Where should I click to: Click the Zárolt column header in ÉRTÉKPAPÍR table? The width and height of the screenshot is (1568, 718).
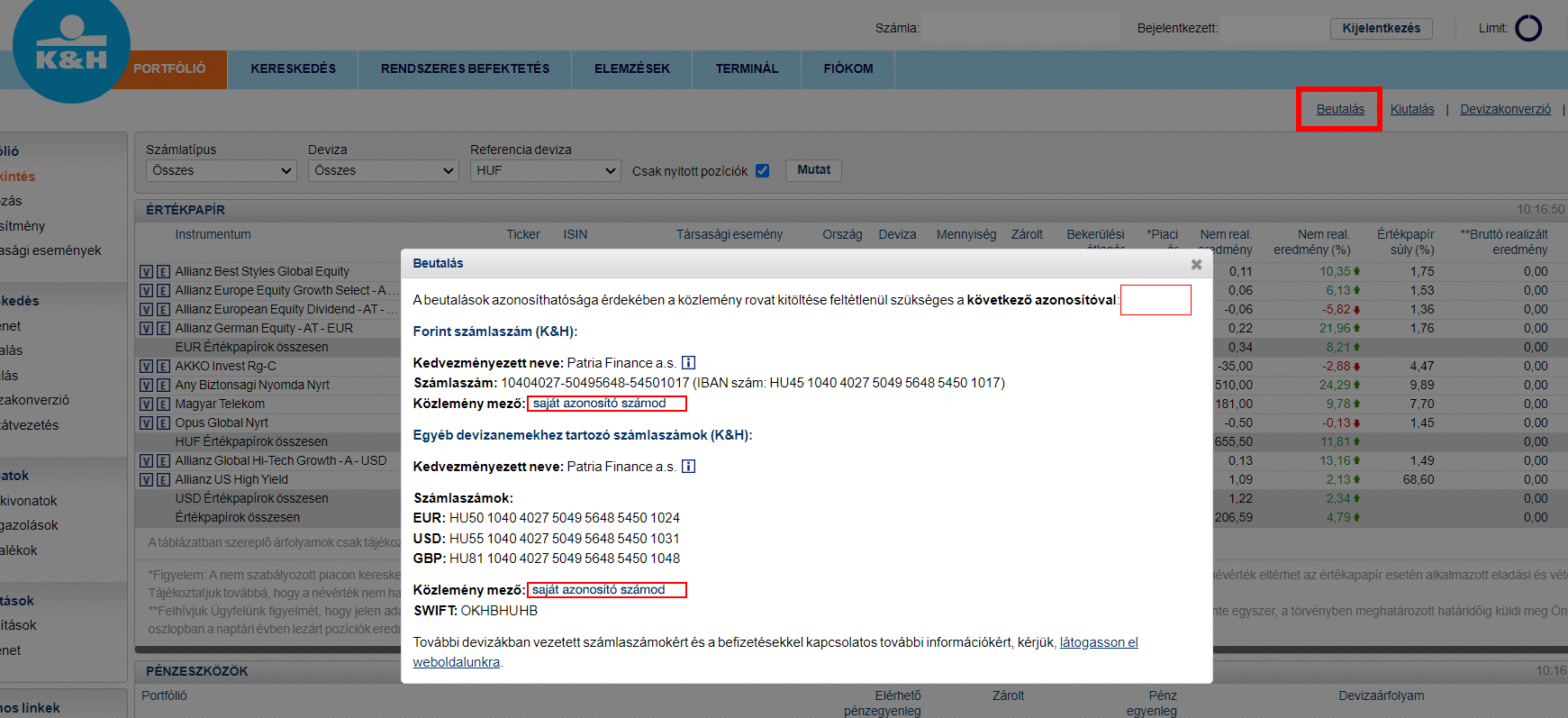1027,234
